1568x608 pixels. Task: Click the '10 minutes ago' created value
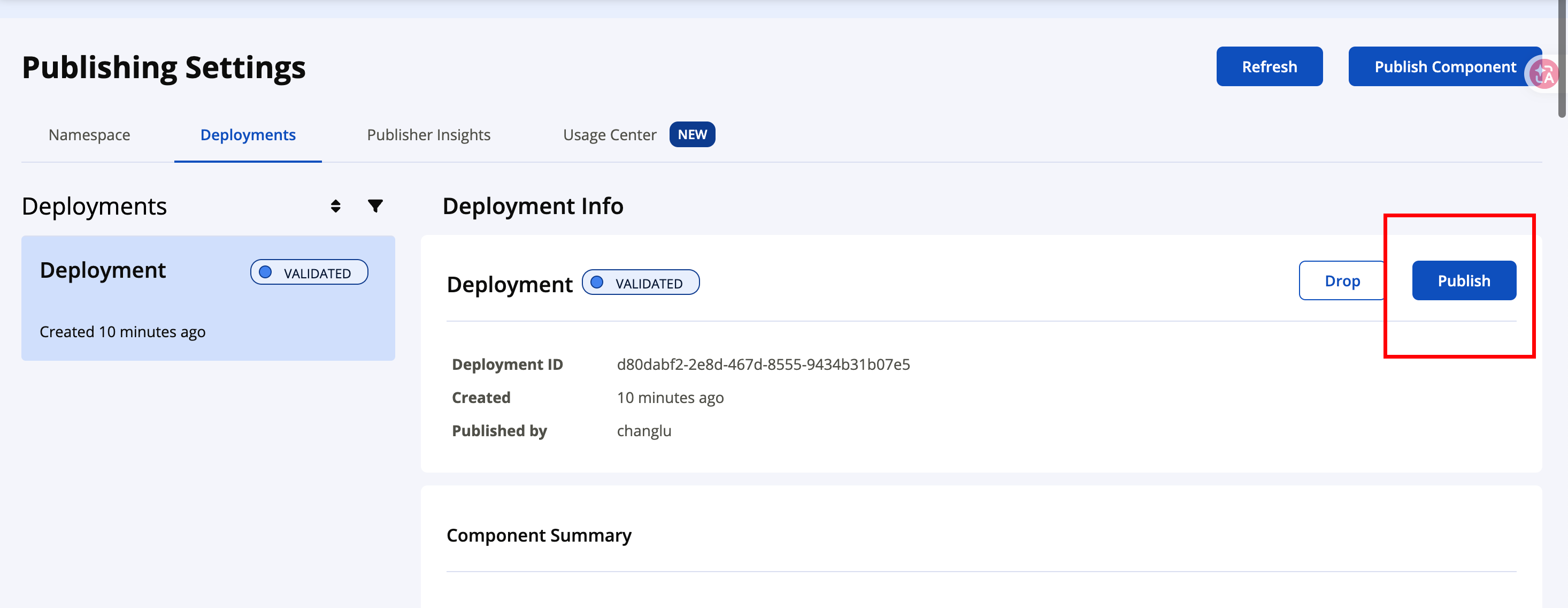click(x=670, y=398)
